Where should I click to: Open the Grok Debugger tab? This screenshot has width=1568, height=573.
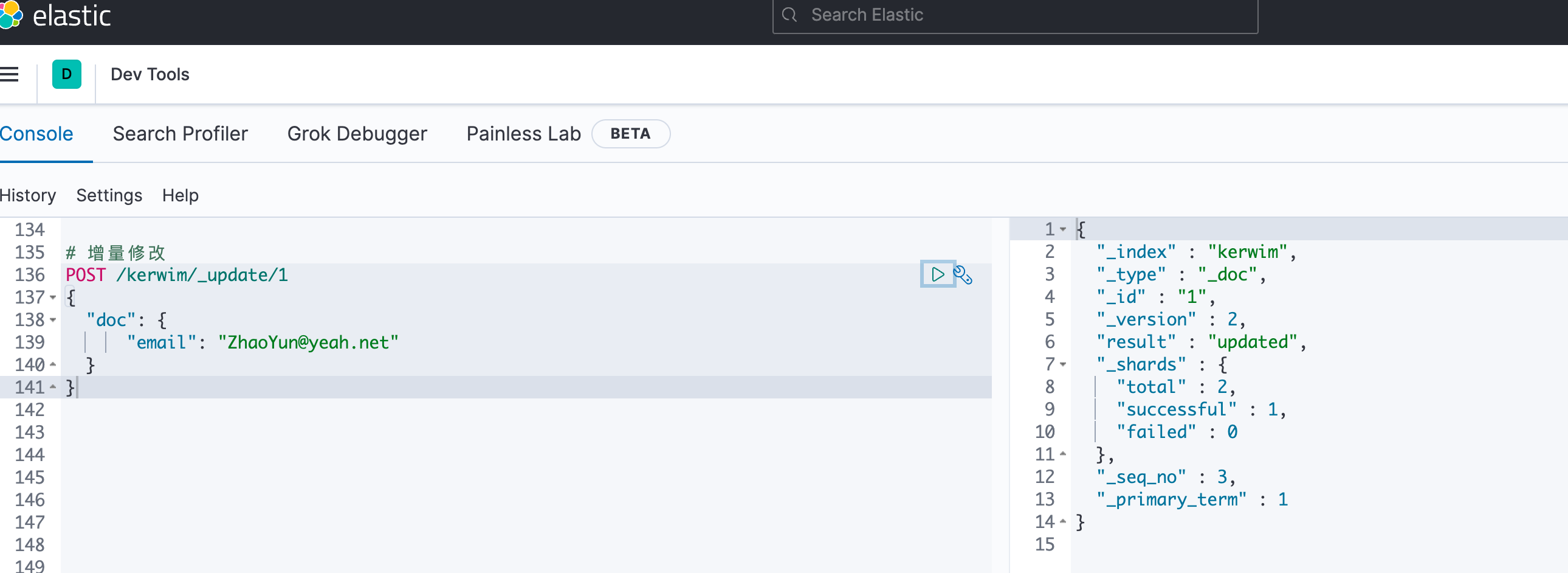(x=357, y=133)
